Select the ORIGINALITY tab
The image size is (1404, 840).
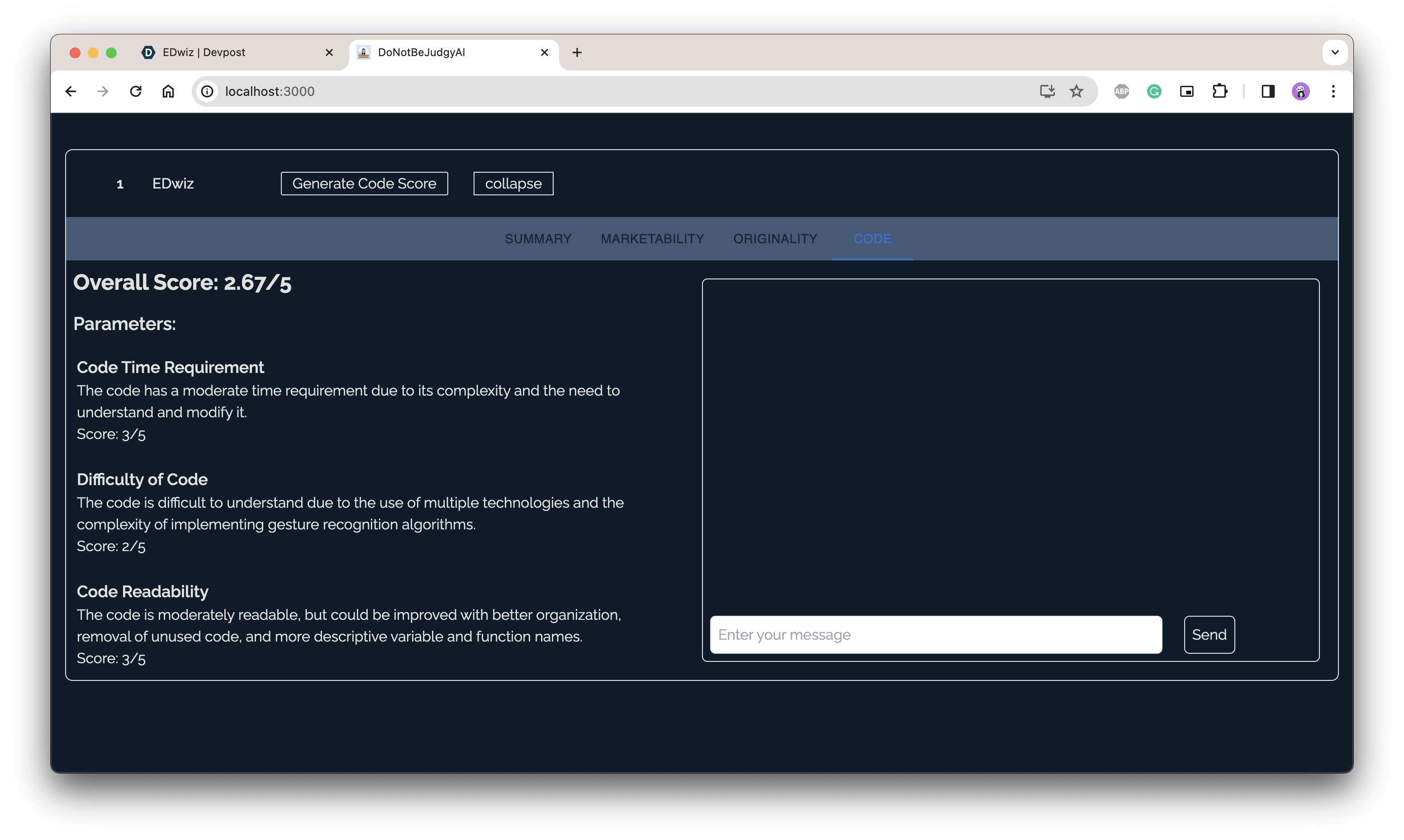[775, 239]
